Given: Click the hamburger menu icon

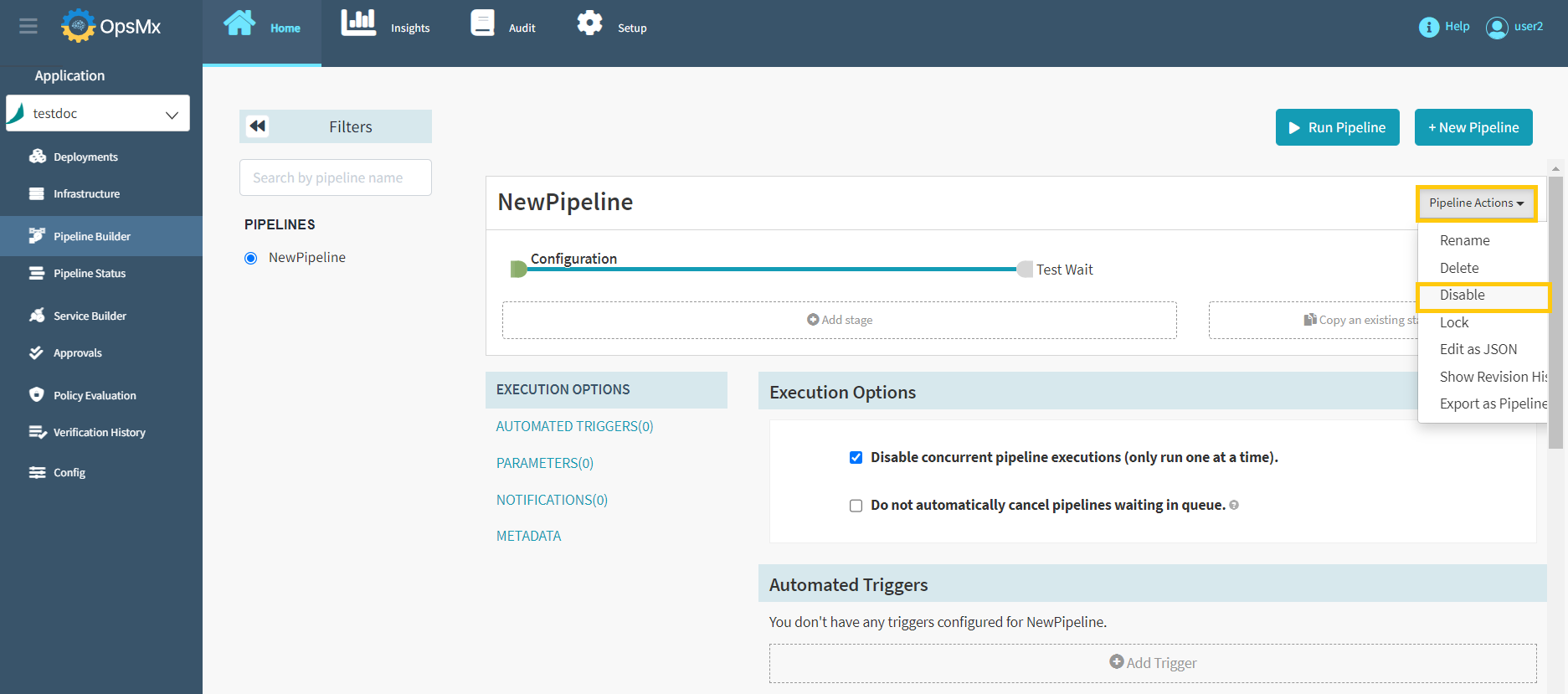Looking at the screenshot, I should (x=28, y=26).
